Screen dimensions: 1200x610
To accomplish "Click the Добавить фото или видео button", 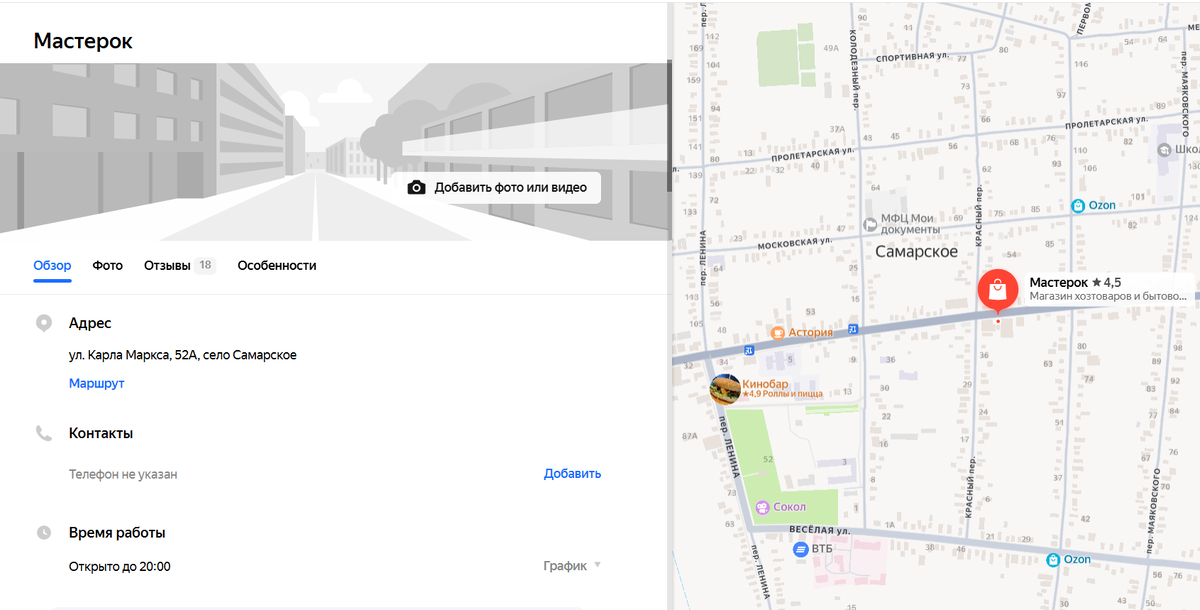I will tap(496, 188).
